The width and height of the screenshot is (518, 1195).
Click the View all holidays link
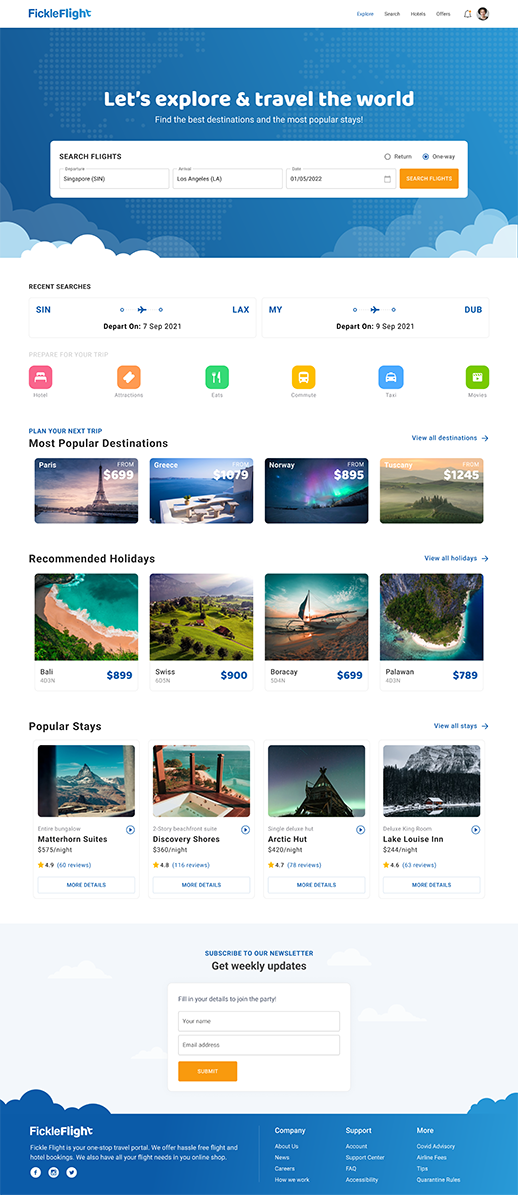tap(456, 559)
